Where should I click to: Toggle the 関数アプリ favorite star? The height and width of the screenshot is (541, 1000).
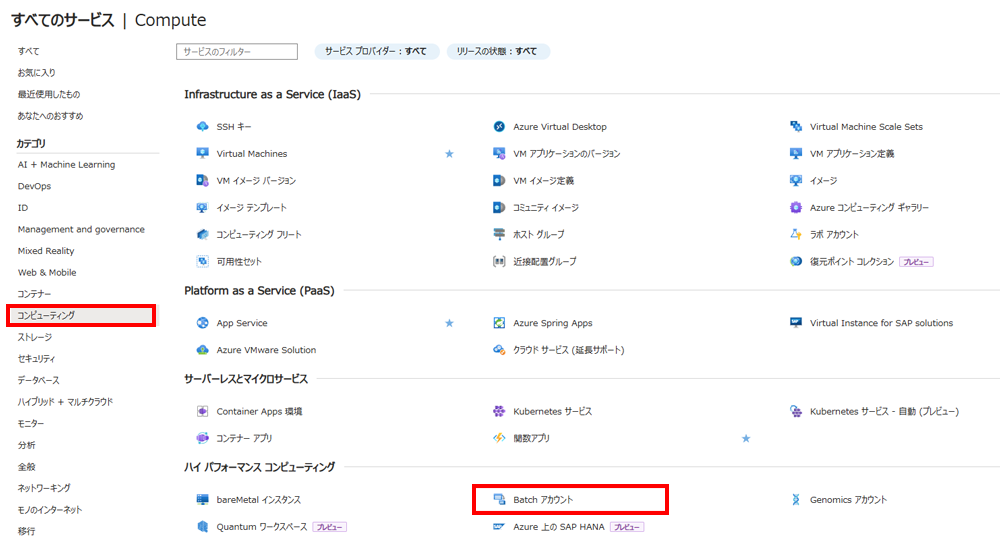[746, 438]
